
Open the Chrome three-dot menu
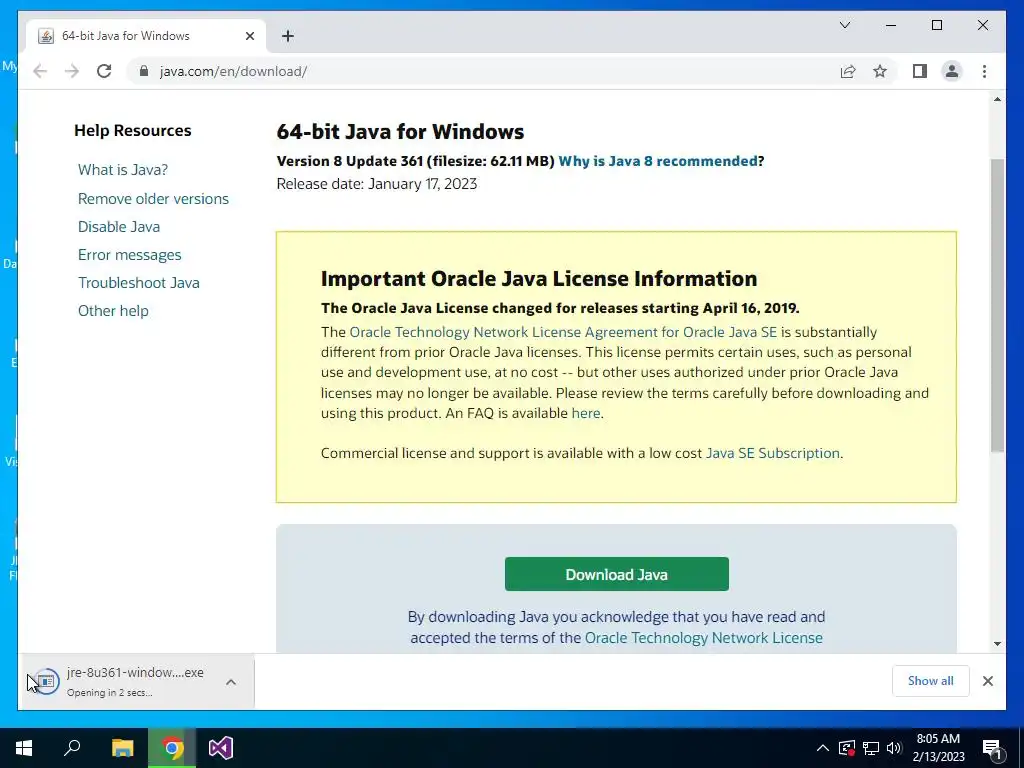pos(984,71)
